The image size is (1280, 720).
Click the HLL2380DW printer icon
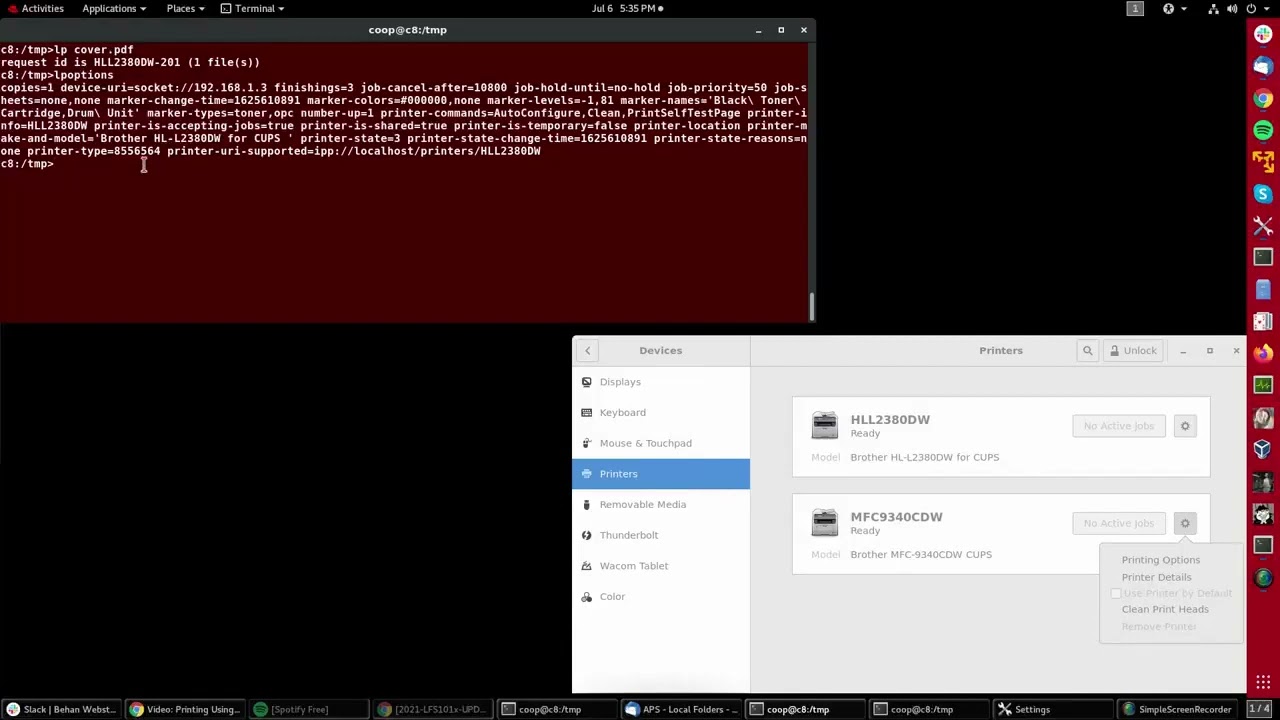pos(824,425)
